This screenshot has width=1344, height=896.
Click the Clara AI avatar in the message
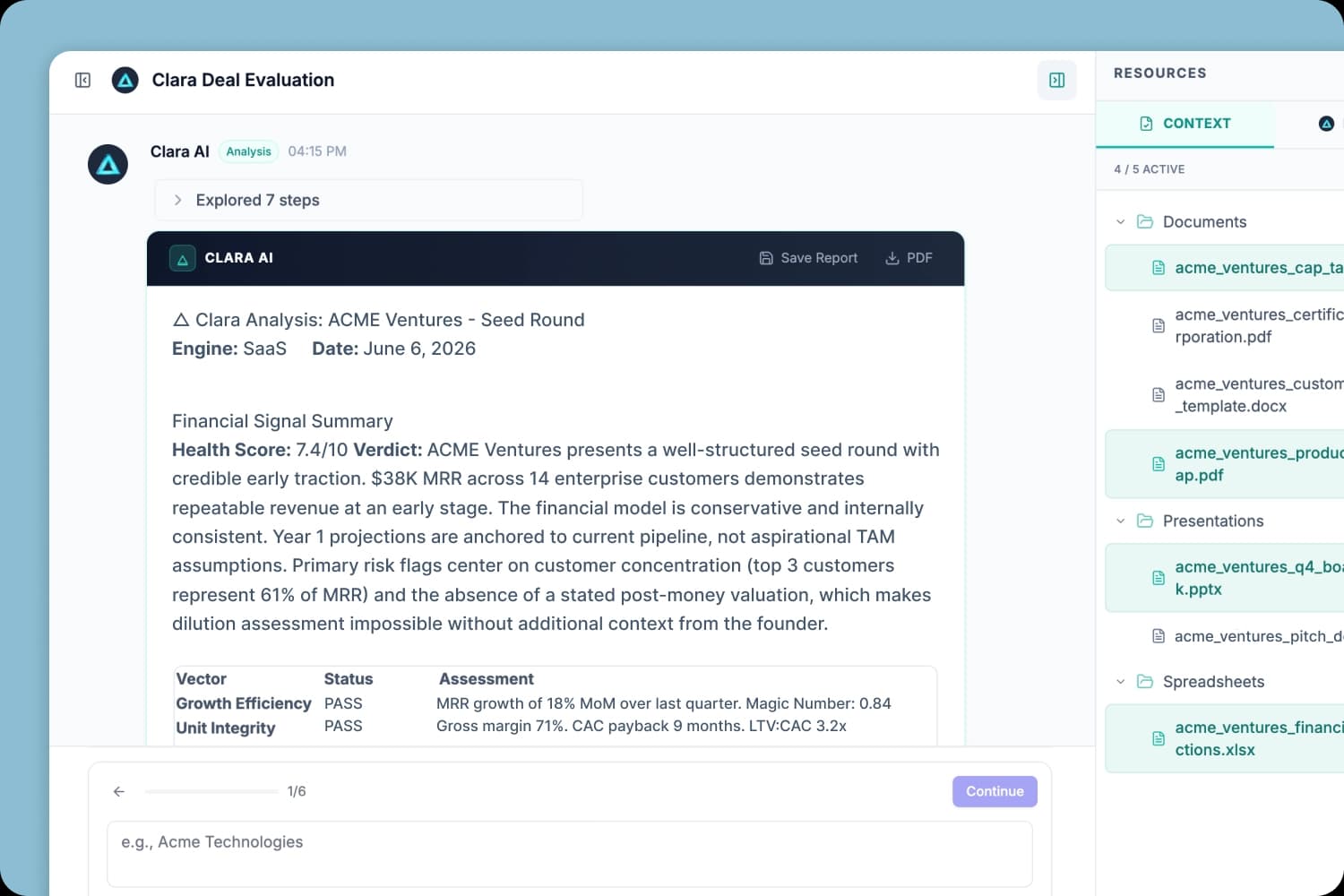108,165
